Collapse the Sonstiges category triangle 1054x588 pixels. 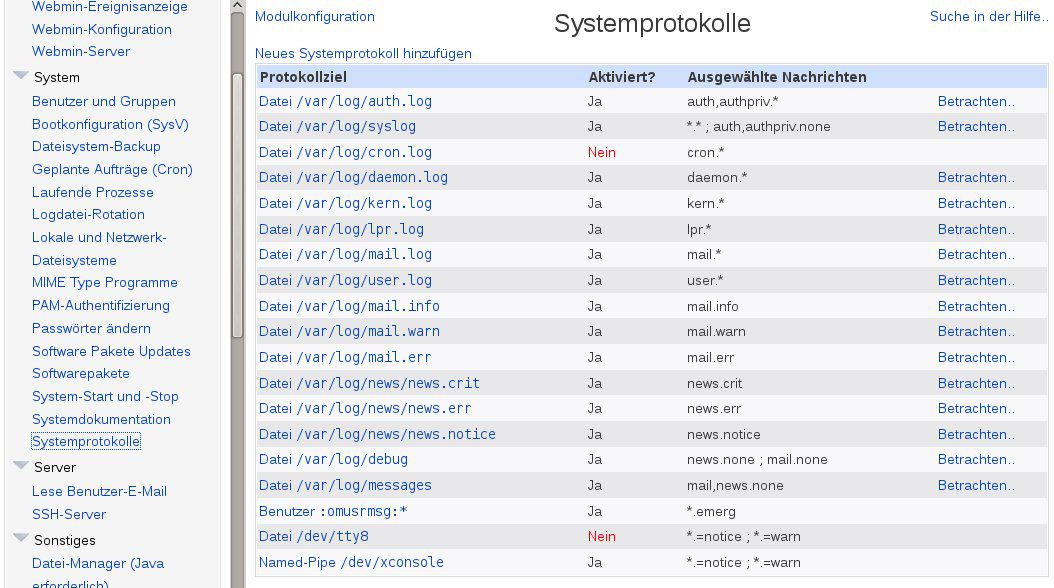tap(20, 539)
